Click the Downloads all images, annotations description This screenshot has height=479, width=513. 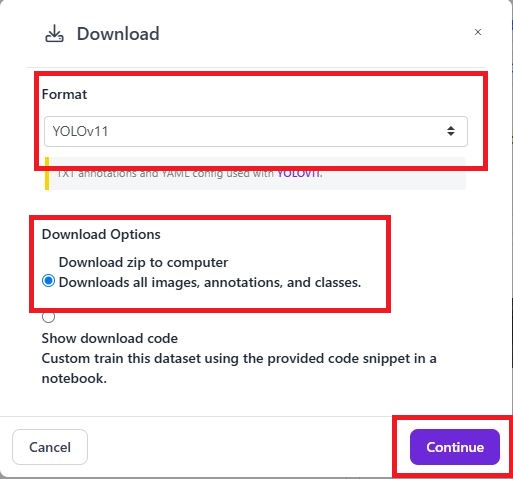(x=210, y=283)
